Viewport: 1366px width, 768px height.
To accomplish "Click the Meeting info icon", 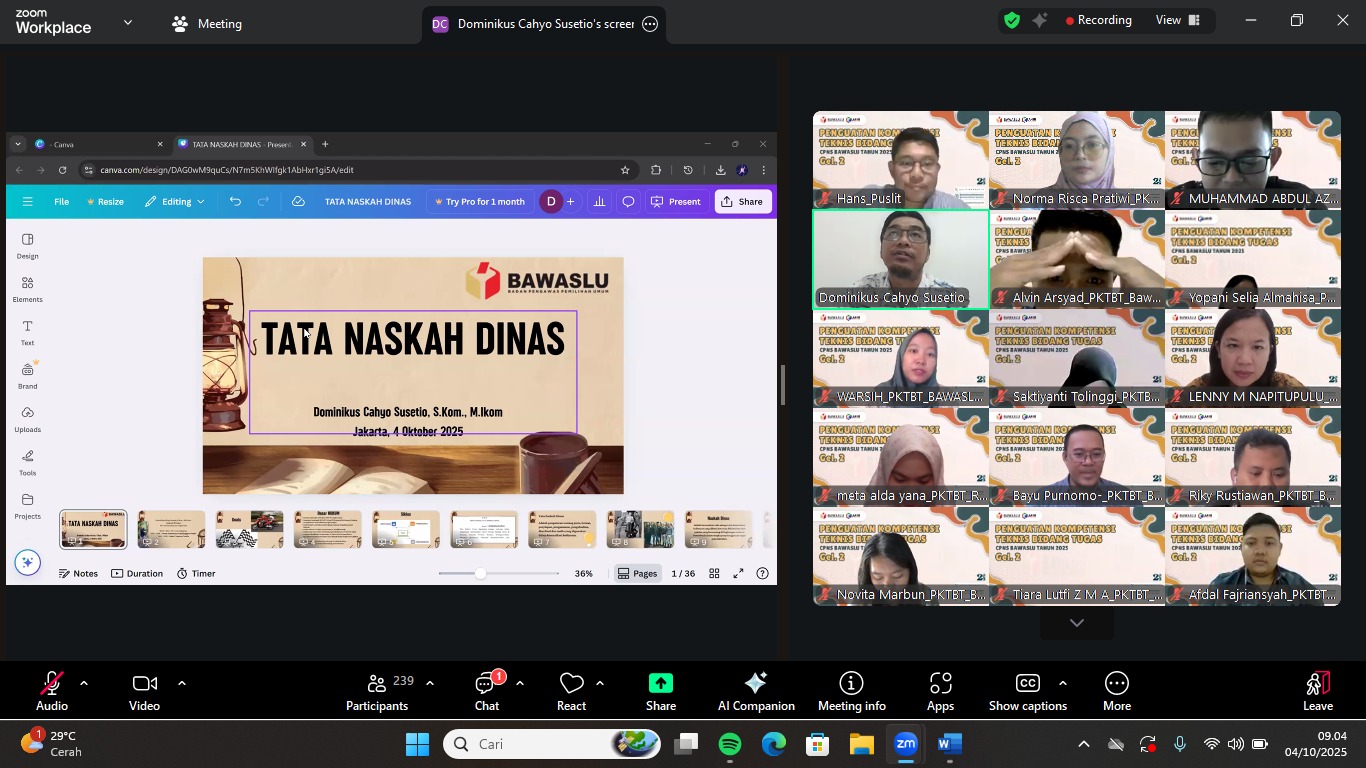I will click(x=851, y=691).
